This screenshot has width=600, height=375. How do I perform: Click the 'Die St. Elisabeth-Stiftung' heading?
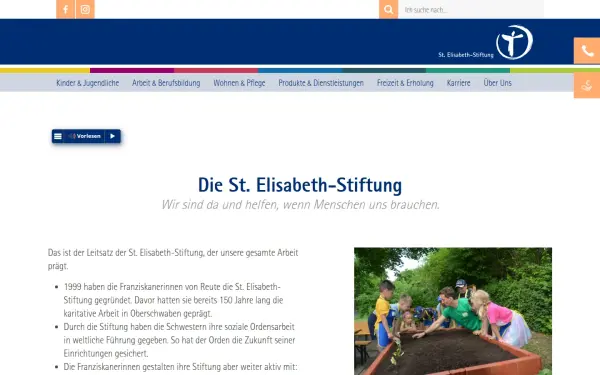pyautogui.click(x=300, y=185)
